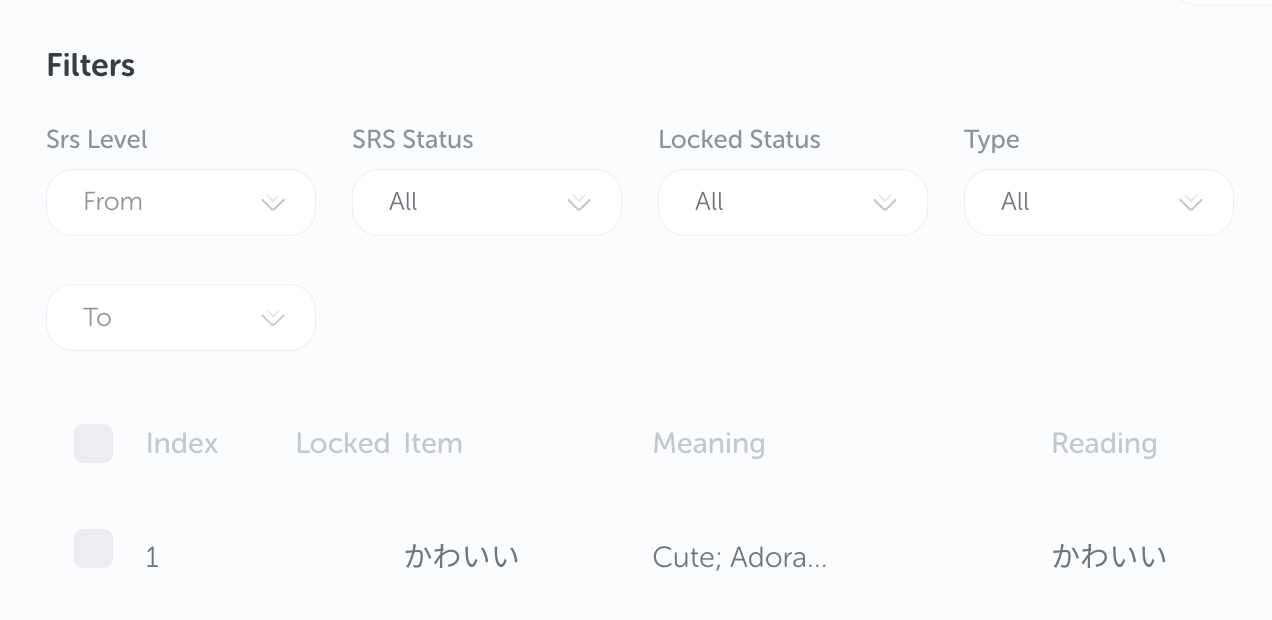Click the Meaning column header
Image resolution: width=1272 pixels, height=620 pixels.
click(x=708, y=444)
